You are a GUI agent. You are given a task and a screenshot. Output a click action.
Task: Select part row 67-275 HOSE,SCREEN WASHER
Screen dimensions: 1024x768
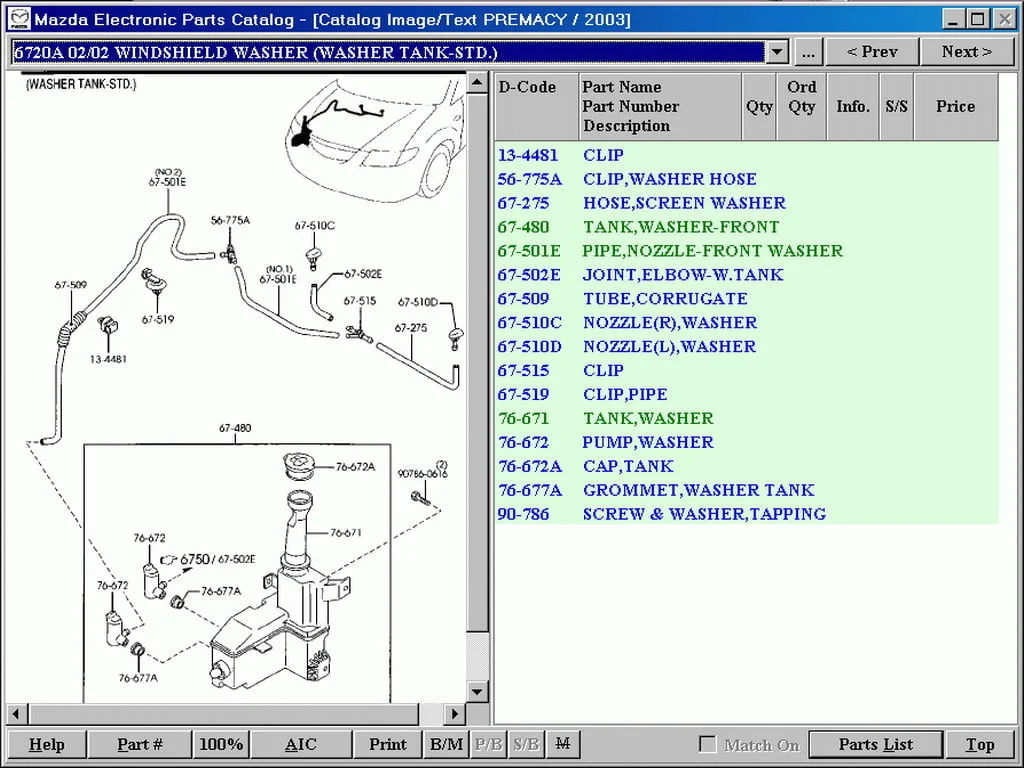pyautogui.click(x=746, y=203)
